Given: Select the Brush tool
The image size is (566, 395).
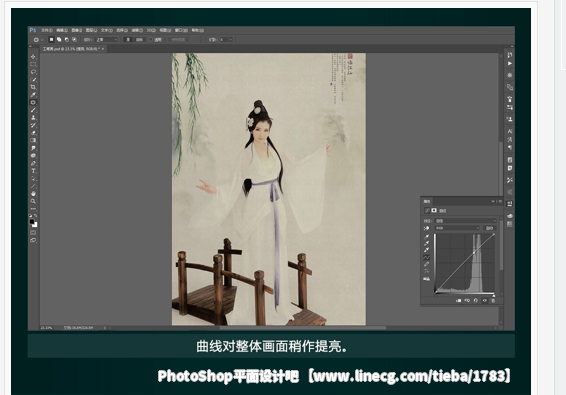Looking at the screenshot, I should click(33, 110).
